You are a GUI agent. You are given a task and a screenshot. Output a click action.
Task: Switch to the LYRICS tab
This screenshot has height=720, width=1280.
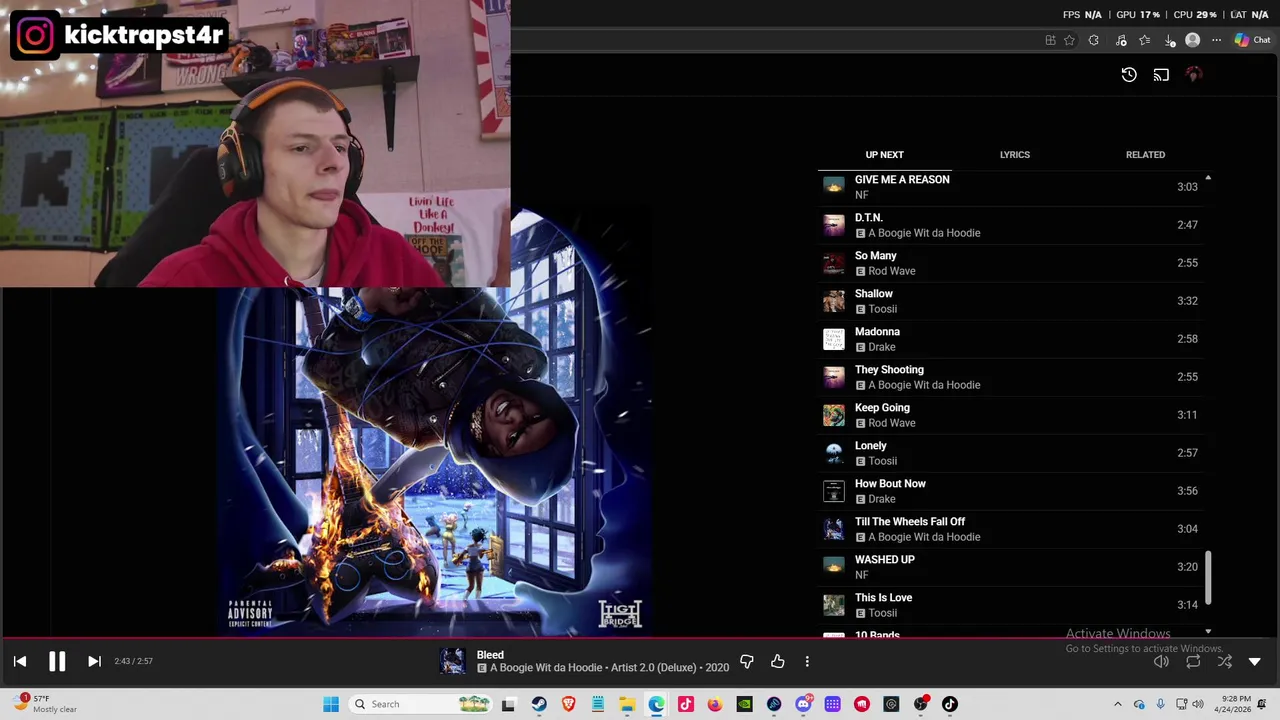point(1014,155)
